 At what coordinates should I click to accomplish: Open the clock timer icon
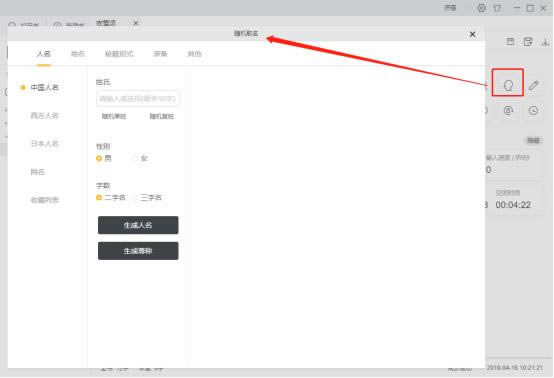pyautogui.click(x=533, y=111)
